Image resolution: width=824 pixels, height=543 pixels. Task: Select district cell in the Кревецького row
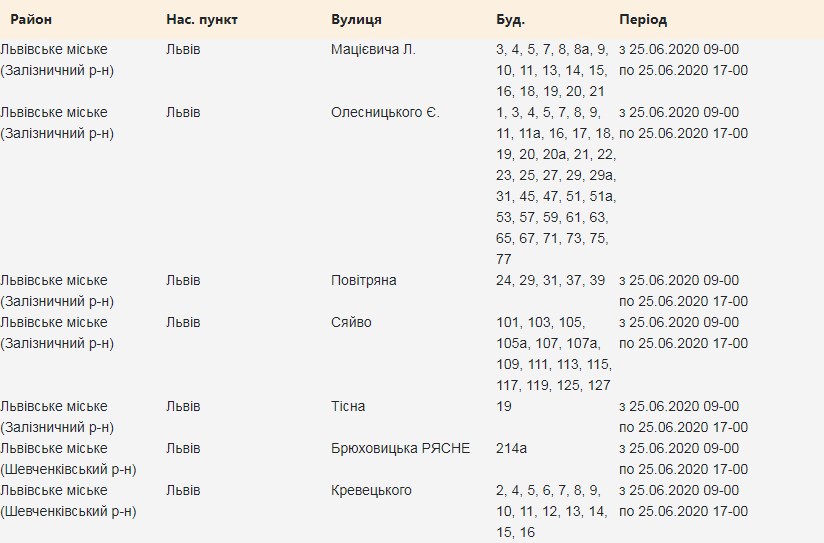(68, 500)
